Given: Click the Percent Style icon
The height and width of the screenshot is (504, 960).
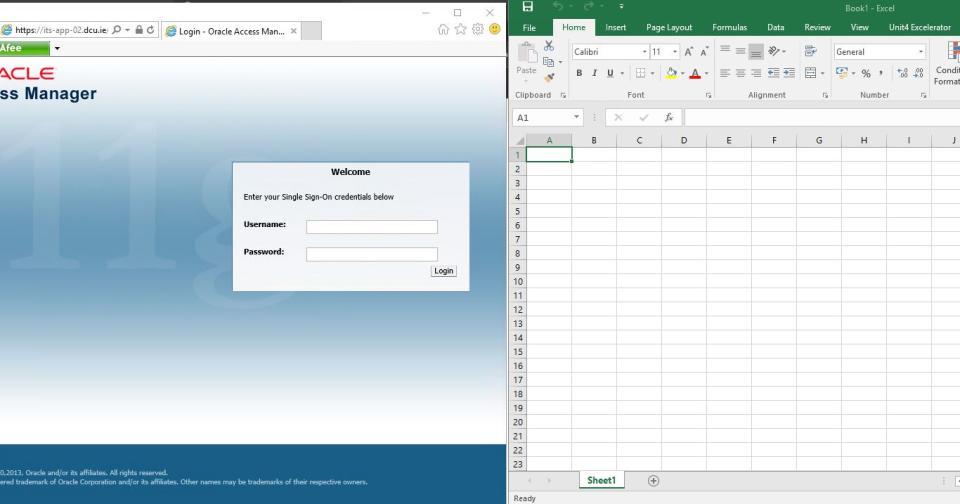Looking at the screenshot, I should click(x=866, y=73).
